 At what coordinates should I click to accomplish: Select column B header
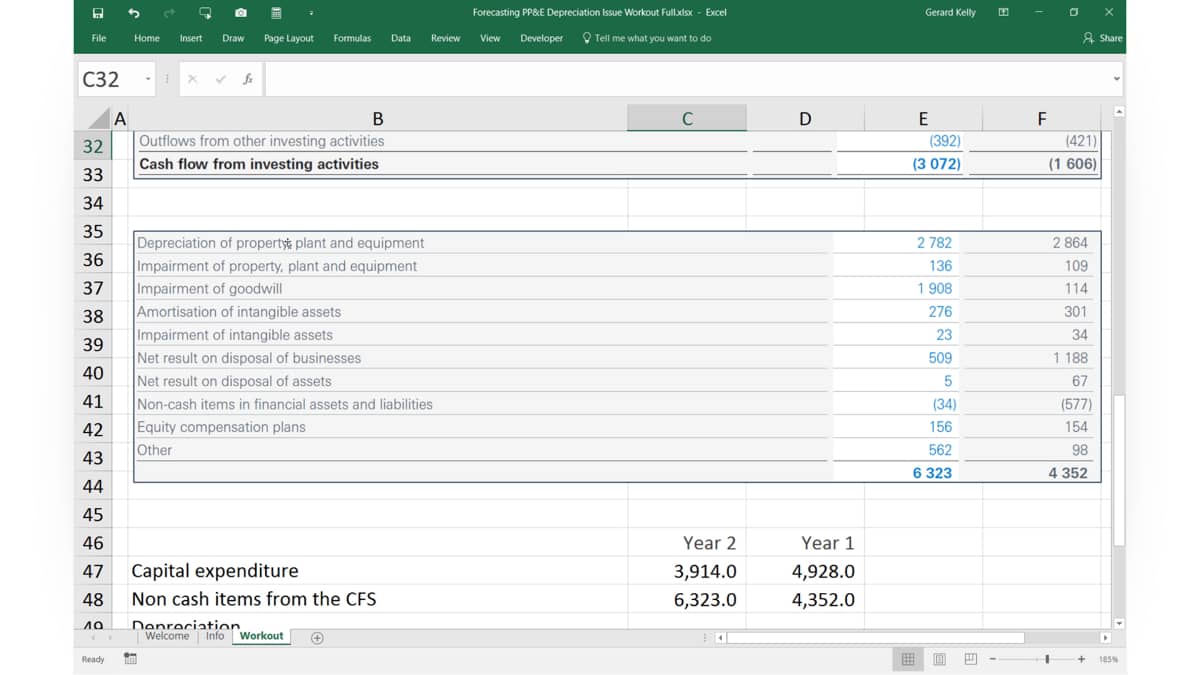(378, 118)
